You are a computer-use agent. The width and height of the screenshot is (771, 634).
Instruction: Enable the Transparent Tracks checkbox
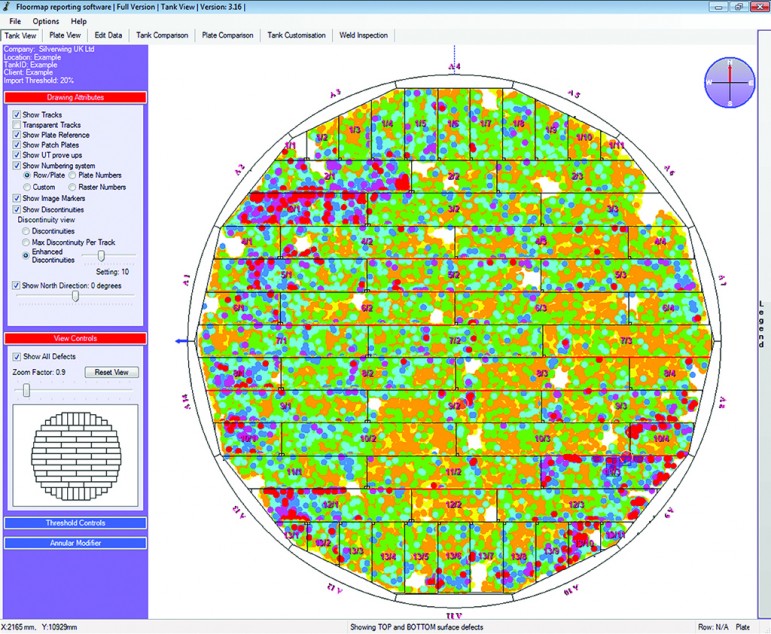click(16, 125)
